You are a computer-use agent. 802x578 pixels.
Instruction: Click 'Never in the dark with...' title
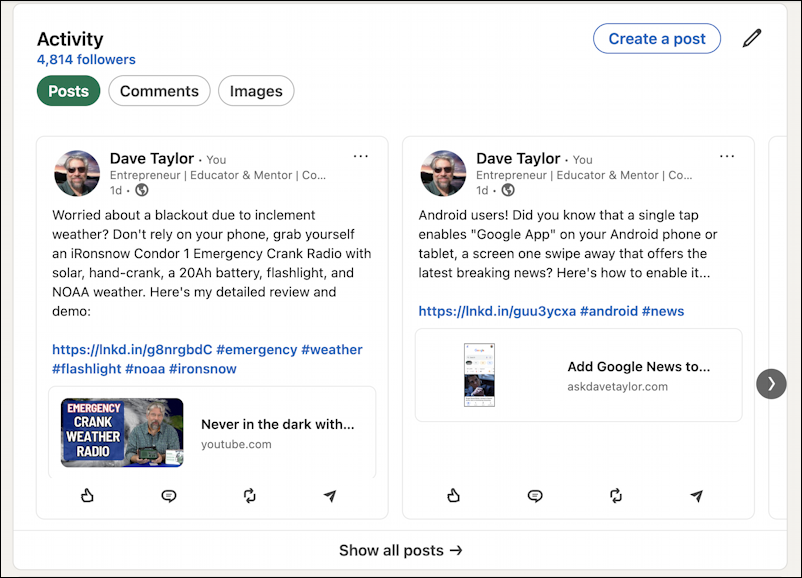point(278,424)
